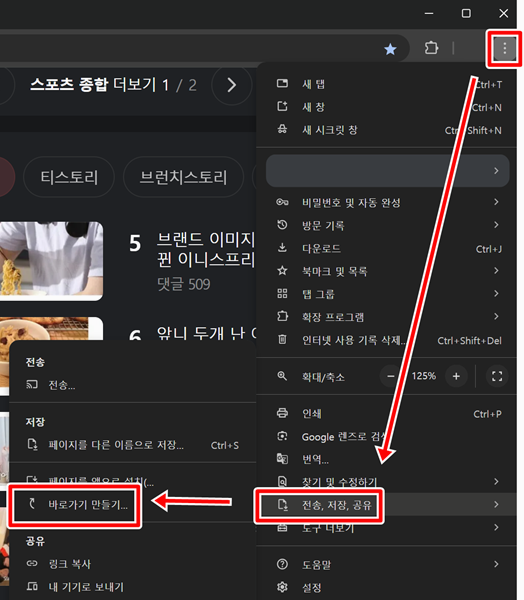This screenshot has height=600, width=524.
Task: Click the magnifier icon next to 확대/축소
Action: (x=282, y=376)
